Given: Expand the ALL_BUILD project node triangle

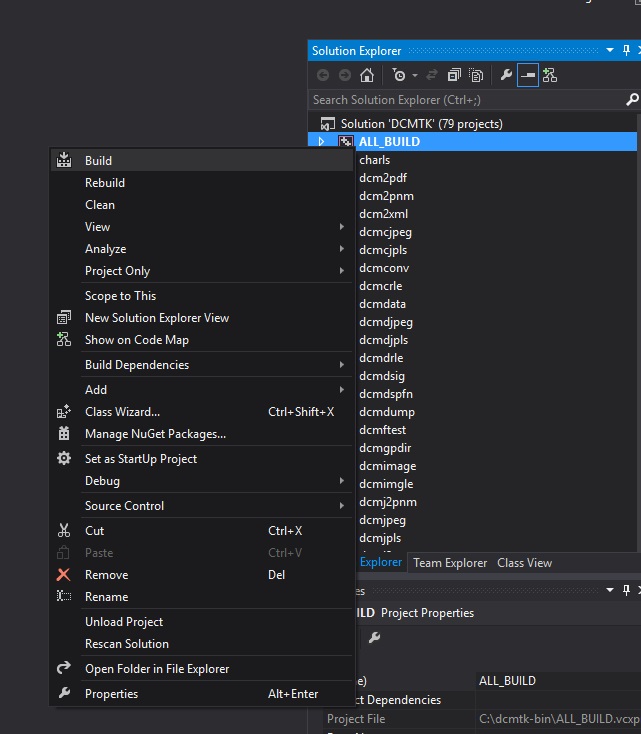Looking at the screenshot, I should (321, 141).
